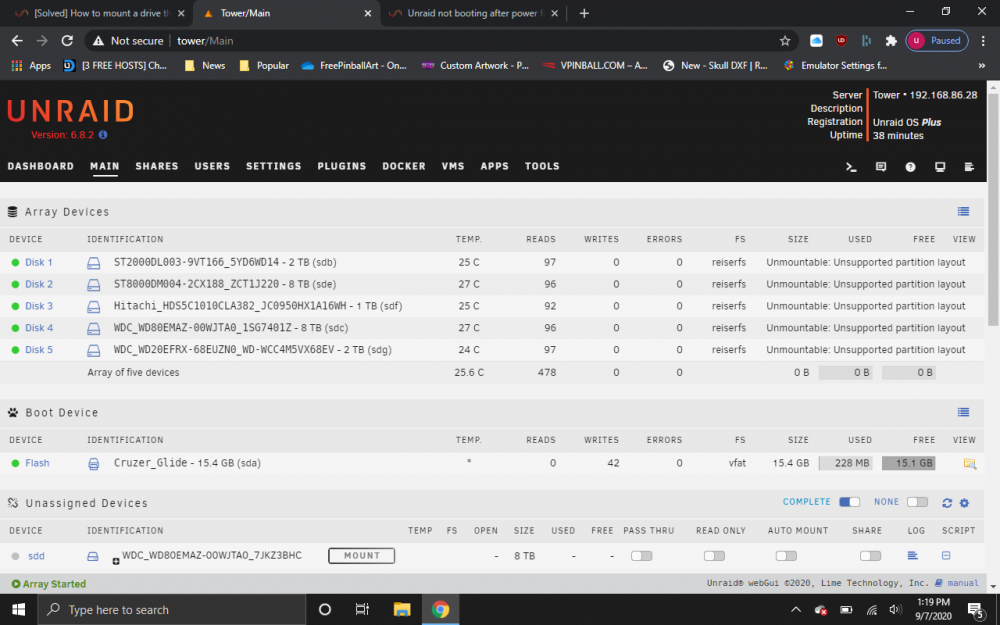Open the SHARES menu
The height and width of the screenshot is (625, 1000).
click(x=157, y=166)
